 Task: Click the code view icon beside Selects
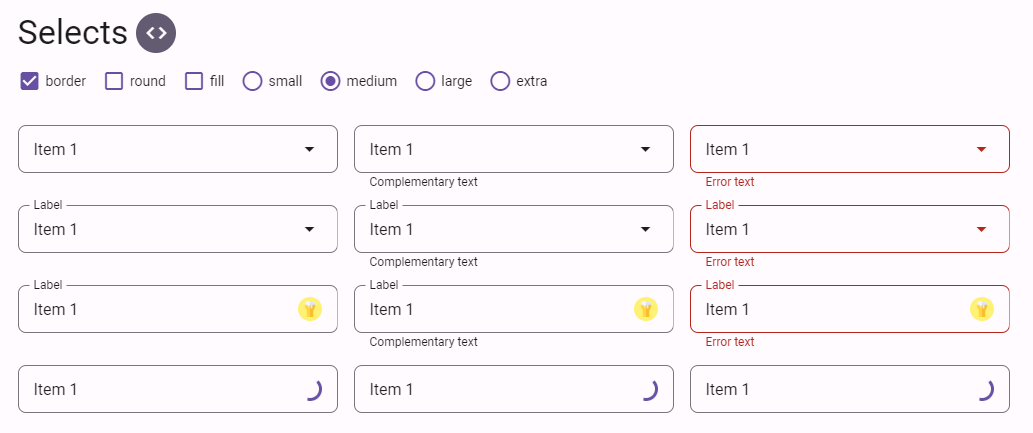pos(156,33)
